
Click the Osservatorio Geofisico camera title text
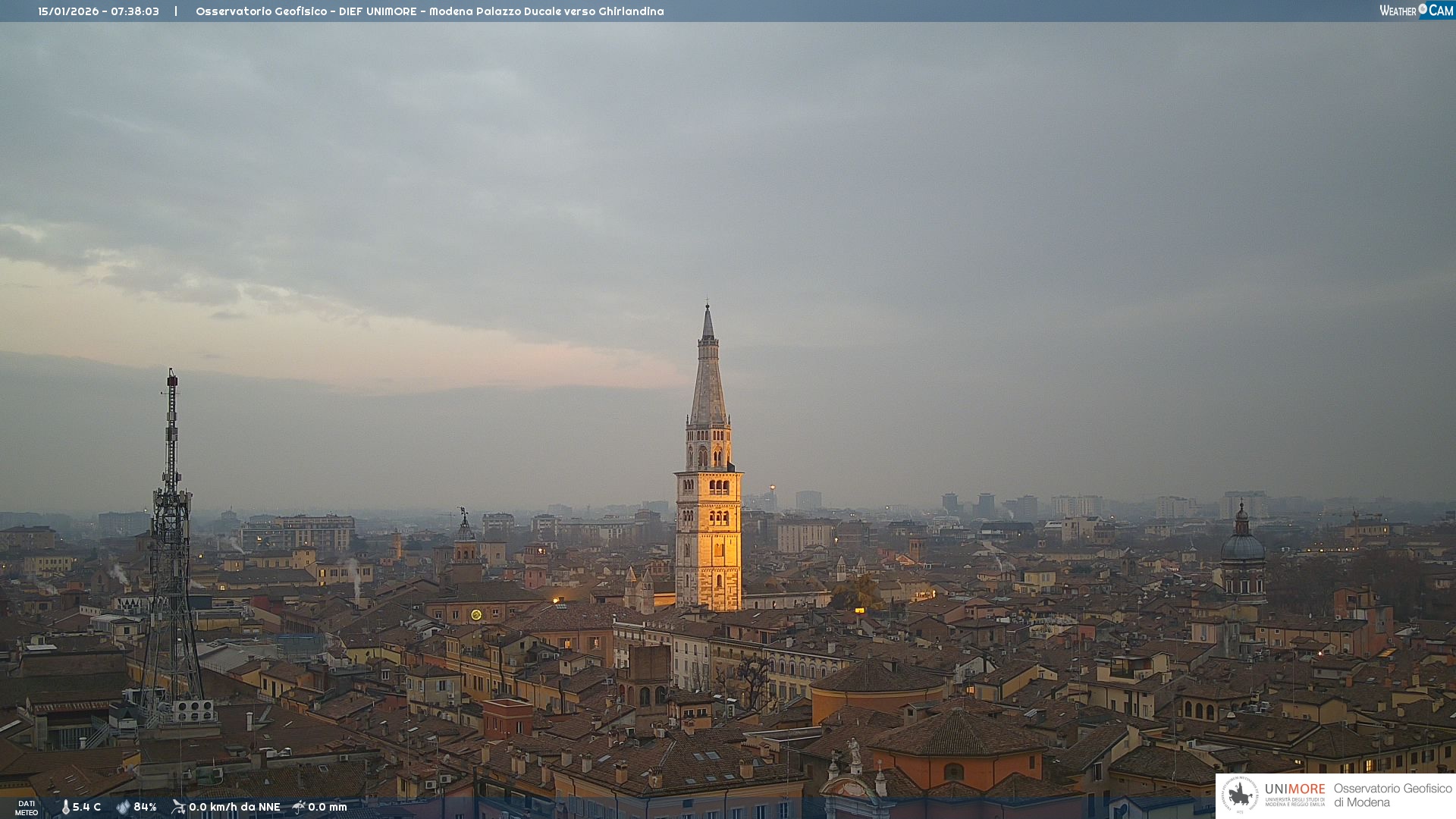tap(429, 11)
